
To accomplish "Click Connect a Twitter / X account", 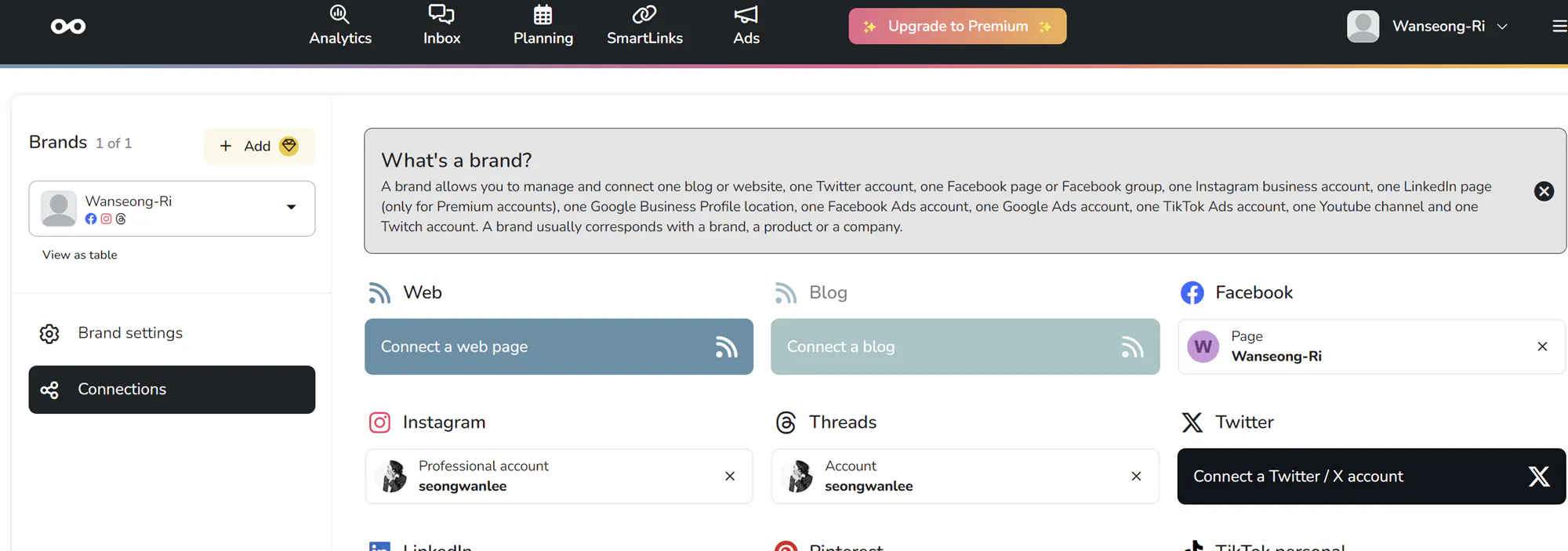I will [x=1371, y=477].
